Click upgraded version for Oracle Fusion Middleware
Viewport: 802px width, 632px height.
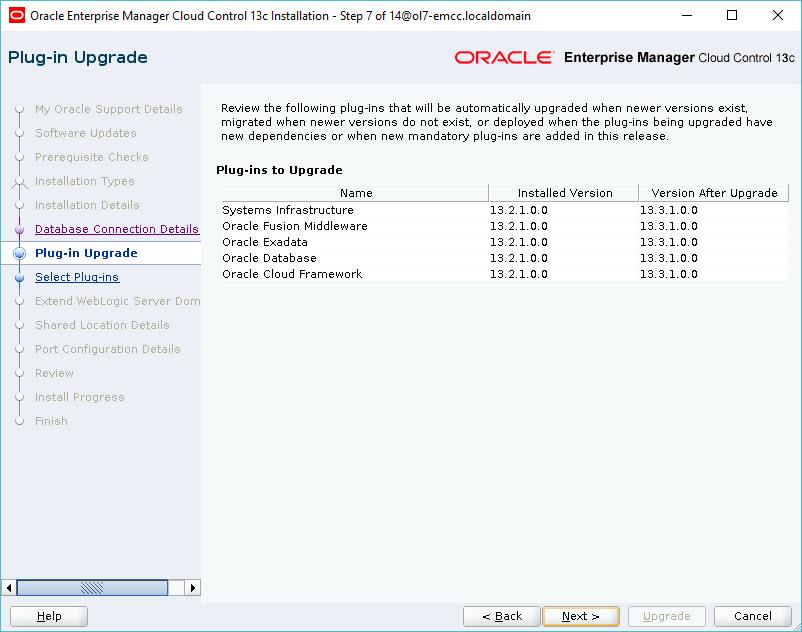coord(669,226)
